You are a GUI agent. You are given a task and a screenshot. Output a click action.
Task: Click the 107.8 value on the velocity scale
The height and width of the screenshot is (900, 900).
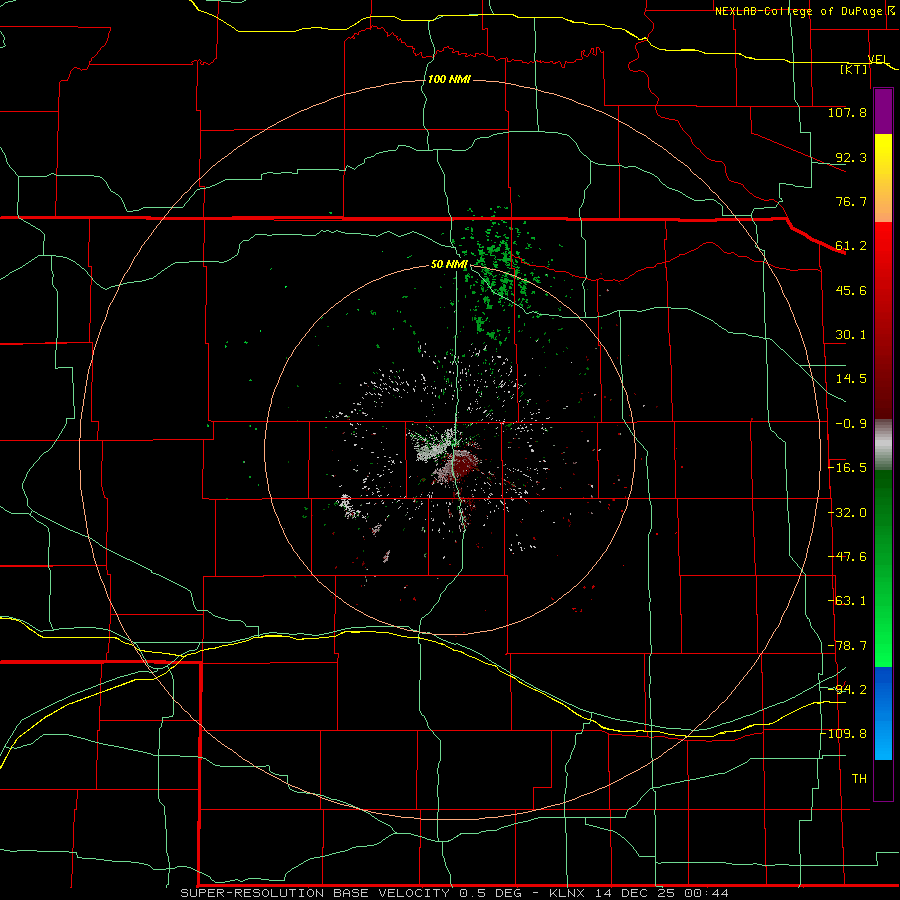[847, 112]
